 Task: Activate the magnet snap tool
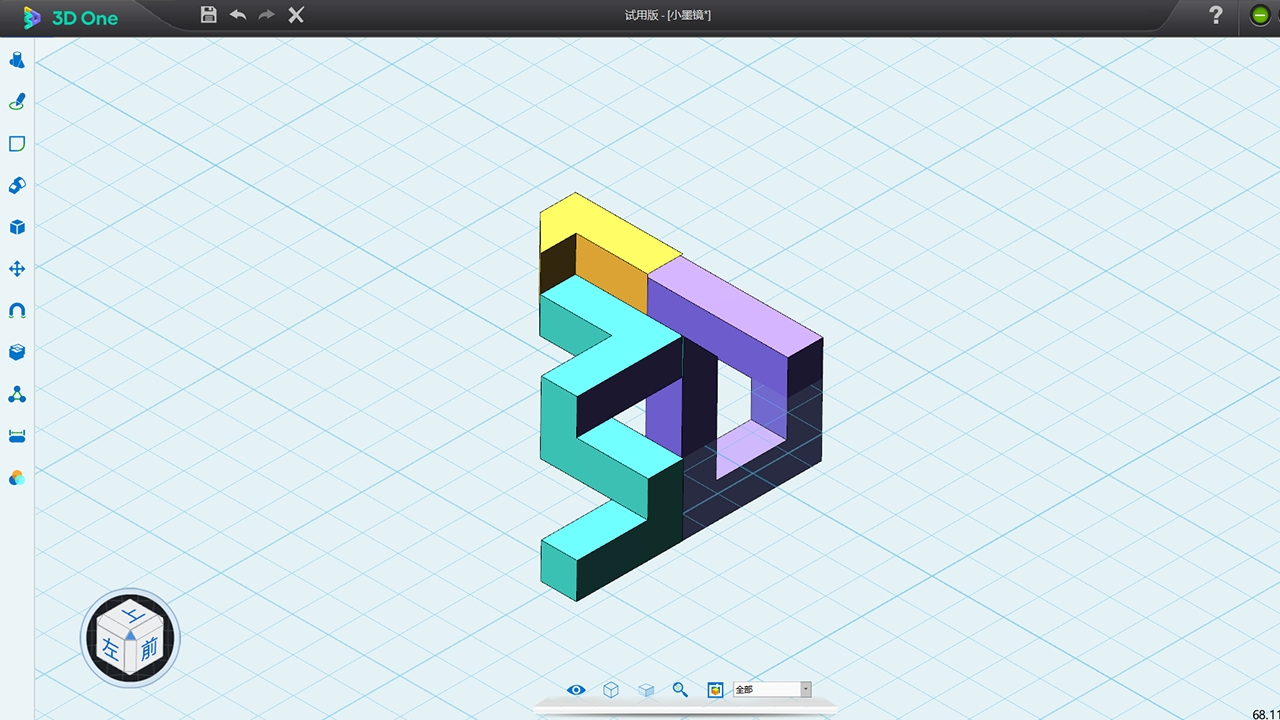(17, 311)
